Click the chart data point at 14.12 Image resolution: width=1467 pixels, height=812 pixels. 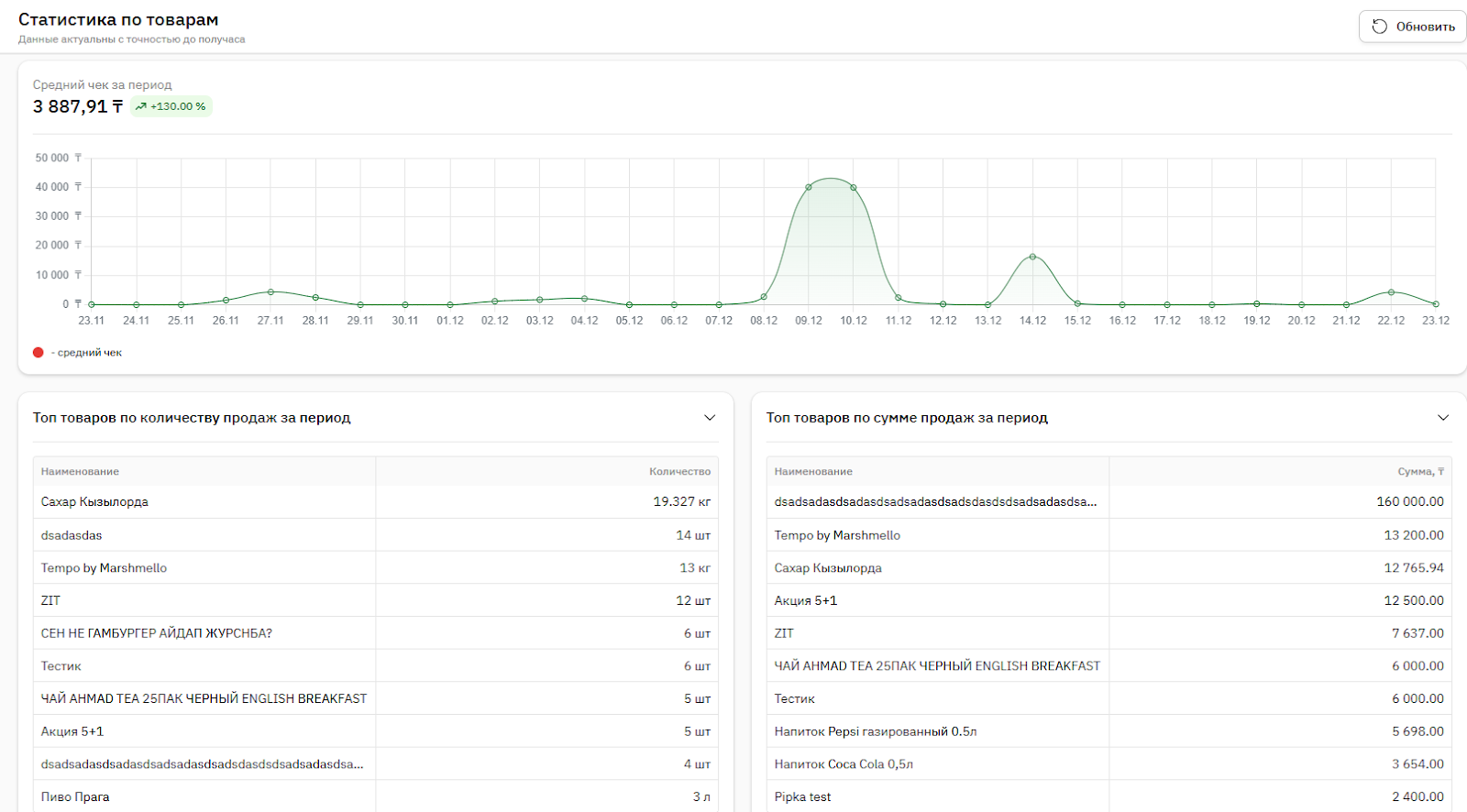(x=1032, y=257)
